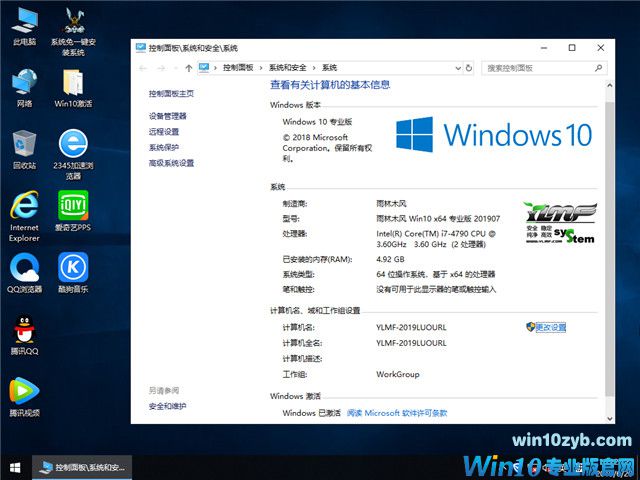Open the Win10激活 folder icon
This screenshot has height=480, width=640.
click(73, 88)
